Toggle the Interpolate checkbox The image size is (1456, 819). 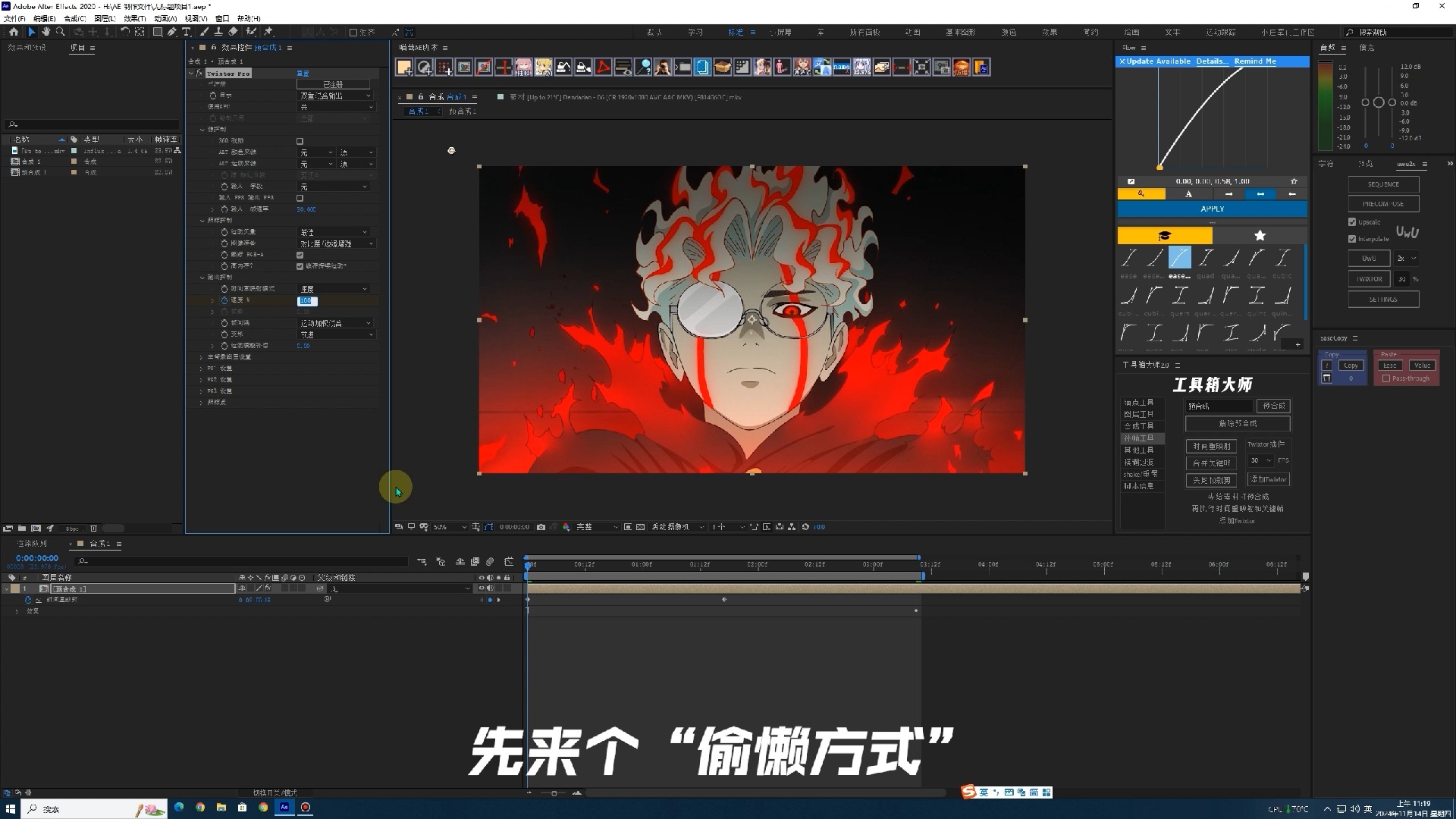point(1352,239)
